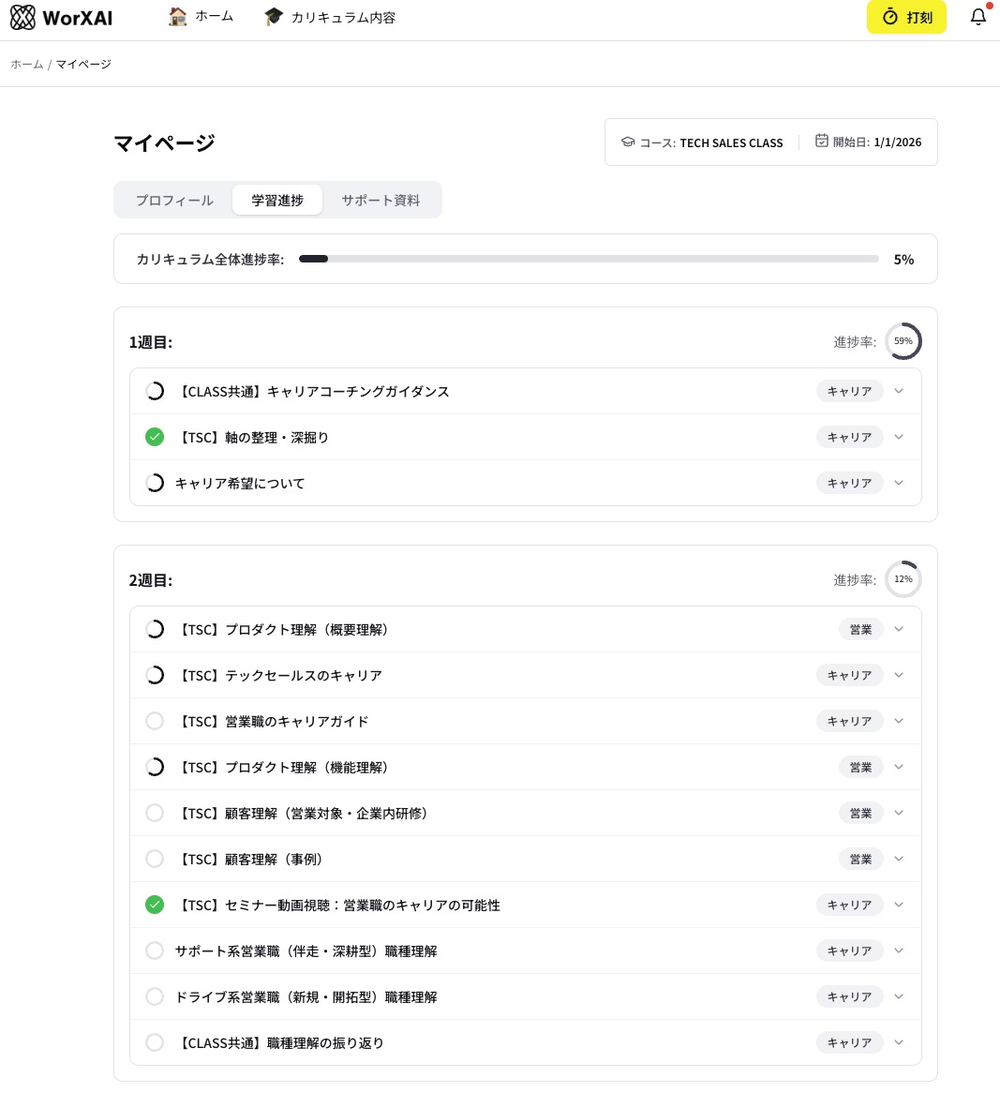The height and width of the screenshot is (1093, 1000).
Task: Click the 5% overall progress value
Action: (904, 259)
